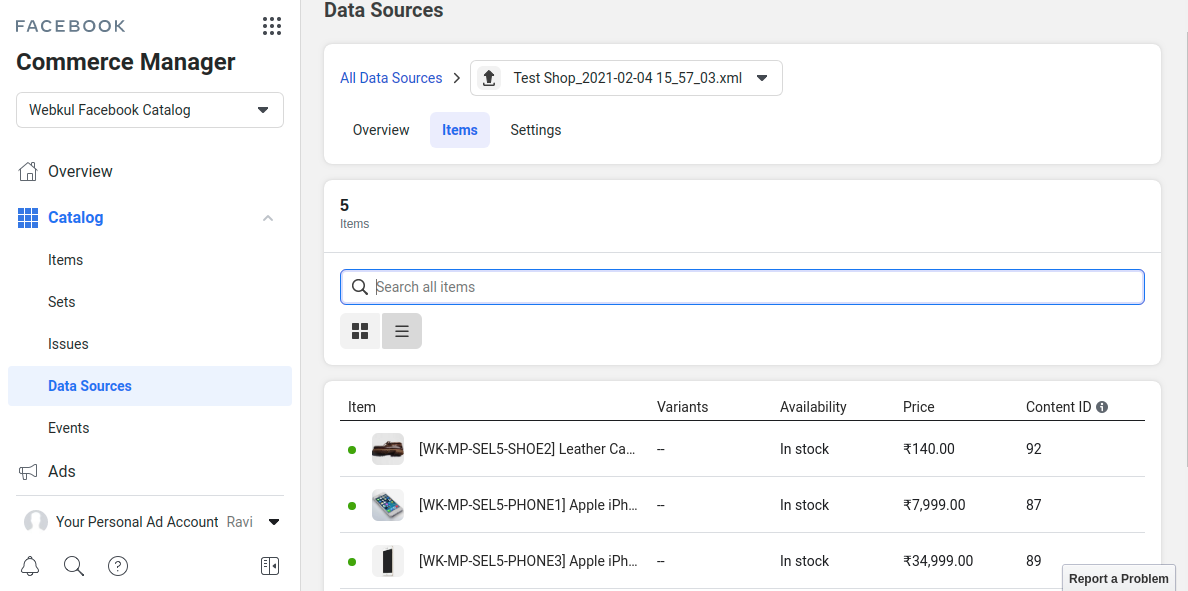The image size is (1188, 591).
Task: Click the personal ad account avatar
Action: pyautogui.click(x=36, y=522)
